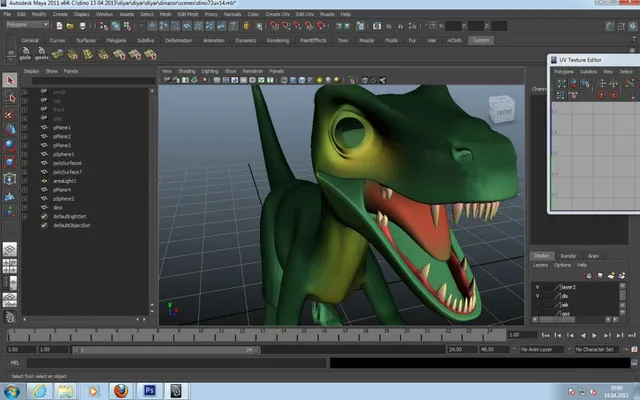
Task: Switch to four view layout
Action: click(x=10, y=266)
